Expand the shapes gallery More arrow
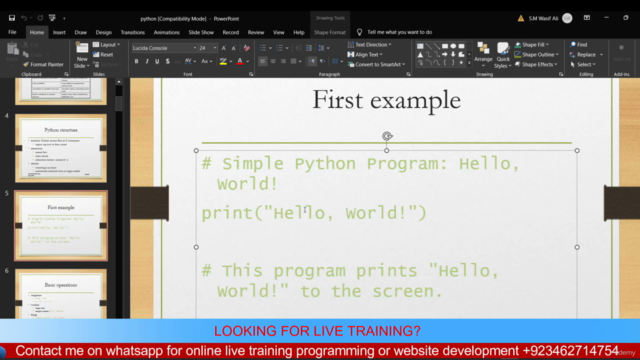The height and width of the screenshot is (360, 640). pos(469,63)
